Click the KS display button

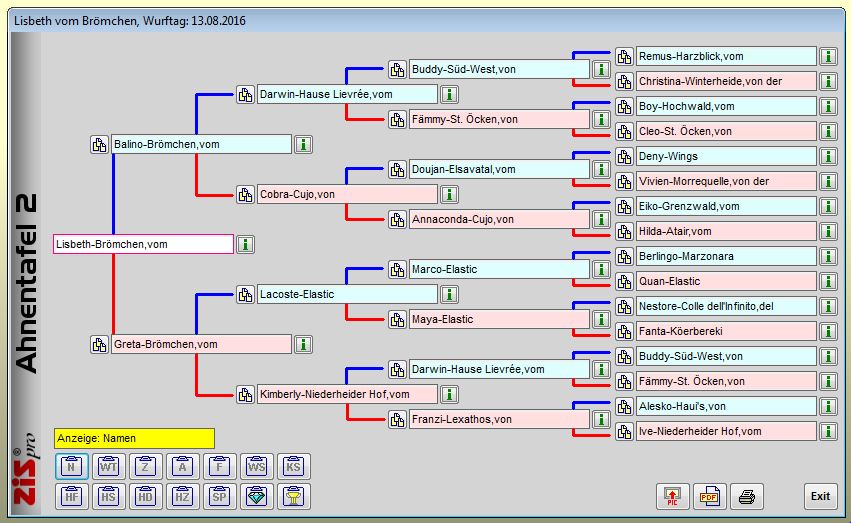tap(294, 466)
